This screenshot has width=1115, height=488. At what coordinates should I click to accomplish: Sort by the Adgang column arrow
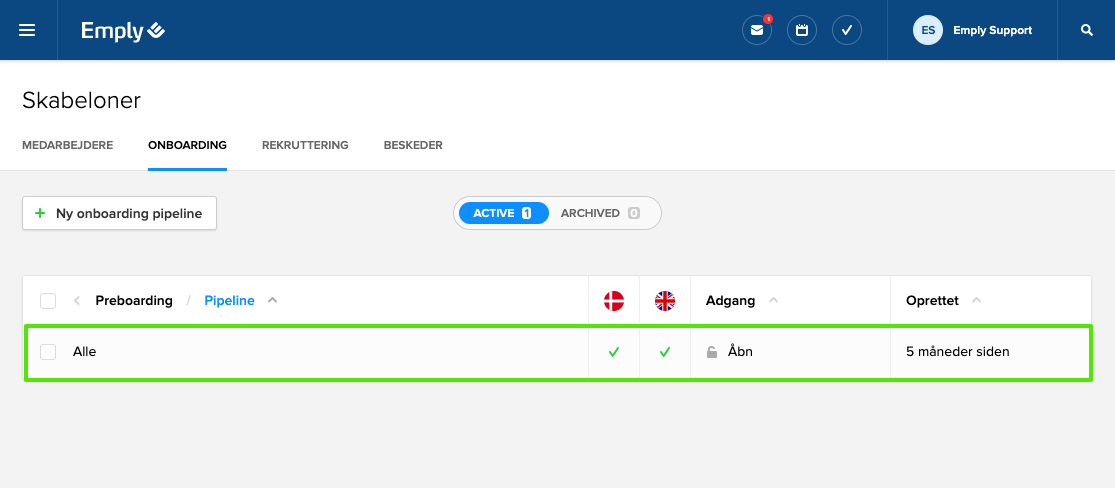pos(773,301)
